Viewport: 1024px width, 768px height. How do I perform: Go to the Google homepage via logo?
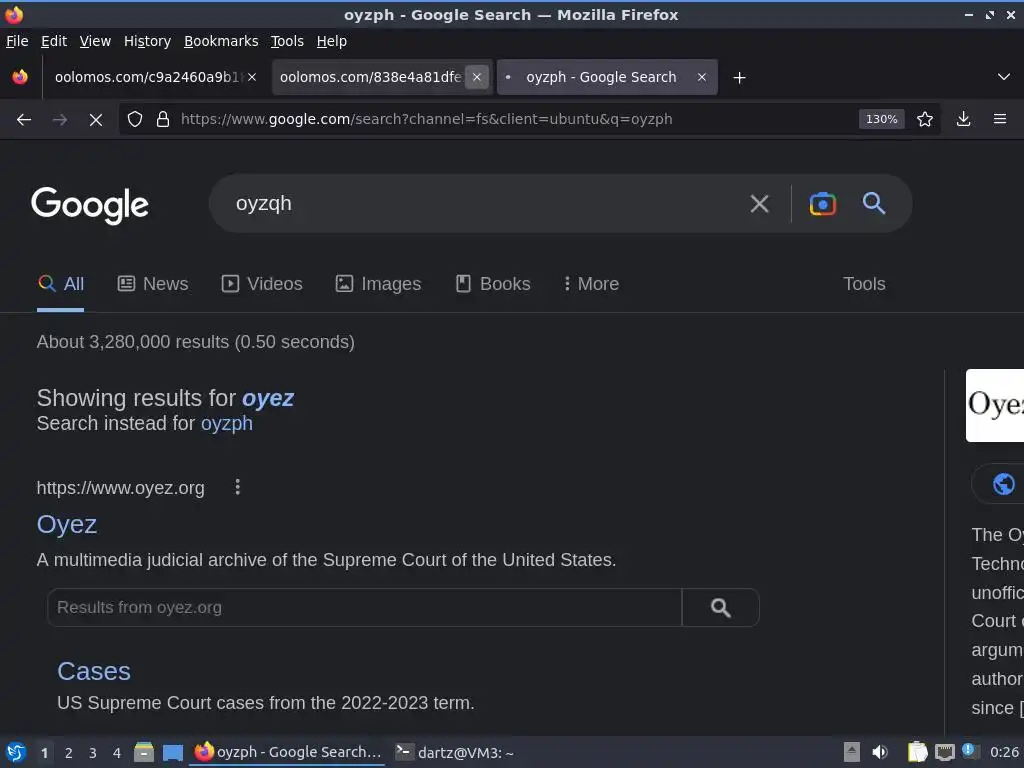coord(90,205)
